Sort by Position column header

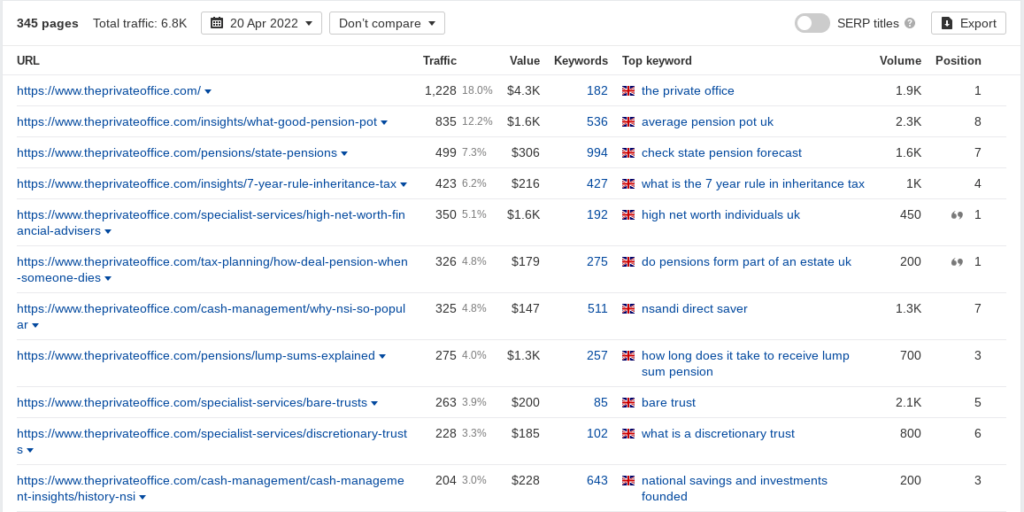coord(958,61)
